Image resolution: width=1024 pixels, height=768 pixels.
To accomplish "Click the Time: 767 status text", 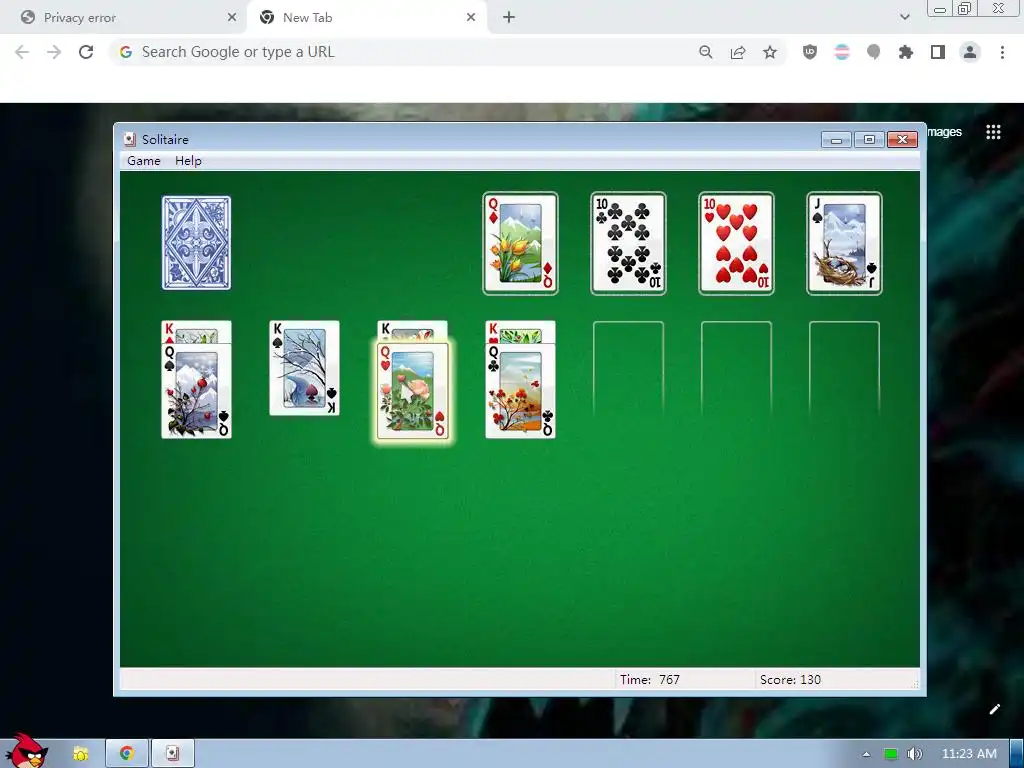I will click(650, 680).
